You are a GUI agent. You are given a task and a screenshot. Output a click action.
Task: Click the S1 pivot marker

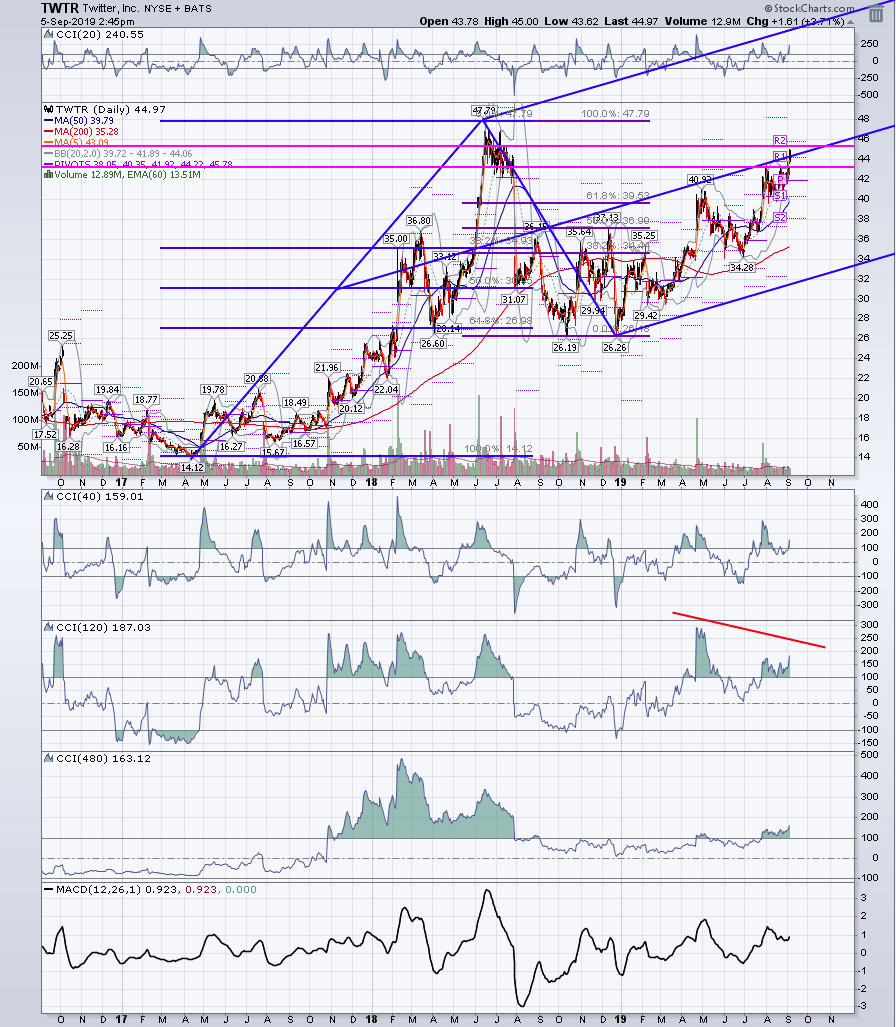[779, 196]
